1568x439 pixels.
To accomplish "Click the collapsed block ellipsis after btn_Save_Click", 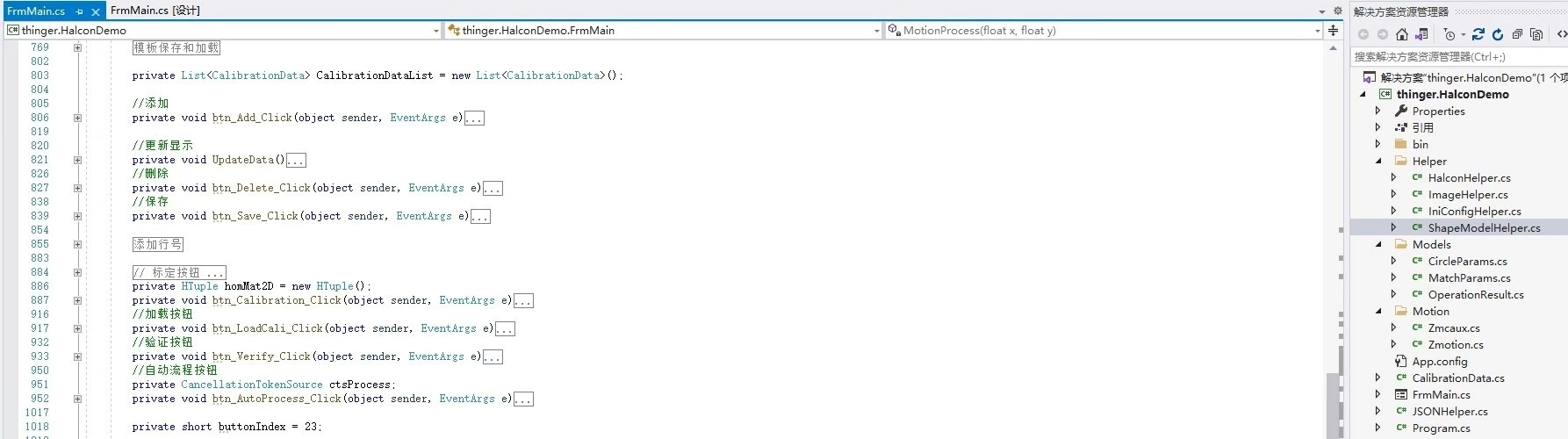I will tap(480, 217).
